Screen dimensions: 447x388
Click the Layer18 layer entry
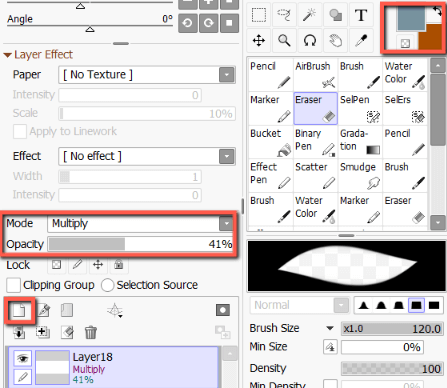pyautogui.click(x=113, y=367)
